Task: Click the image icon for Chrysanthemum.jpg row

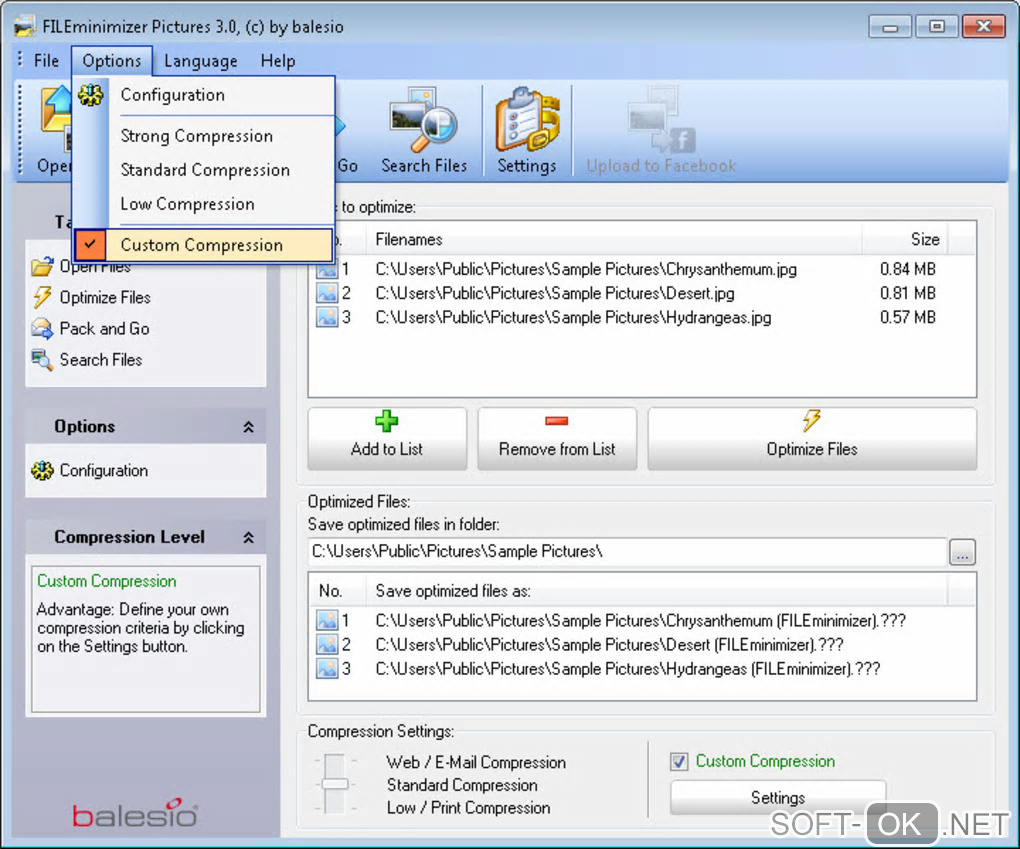Action: [327, 269]
